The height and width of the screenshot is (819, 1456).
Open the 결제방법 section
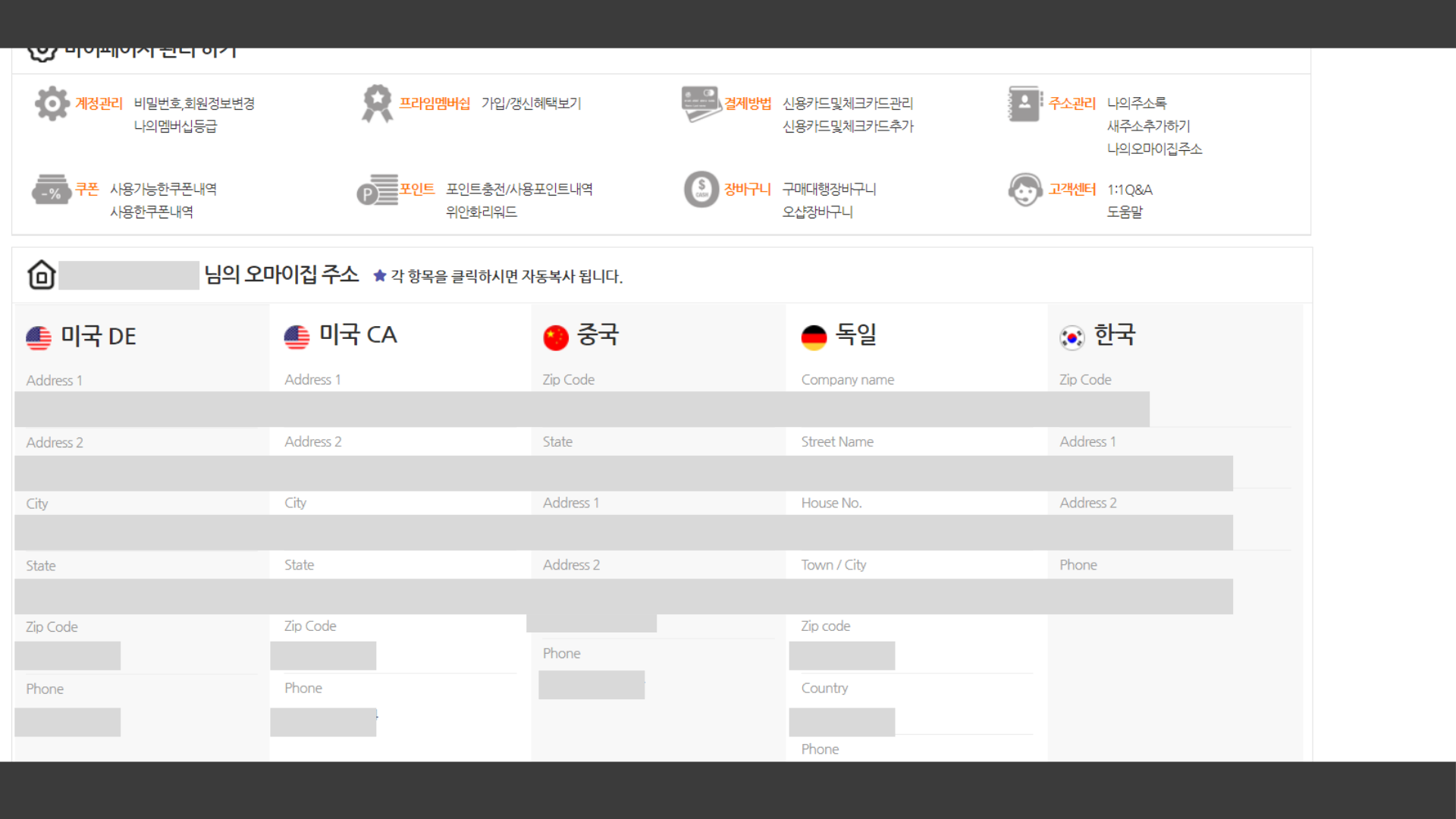[748, 103]
